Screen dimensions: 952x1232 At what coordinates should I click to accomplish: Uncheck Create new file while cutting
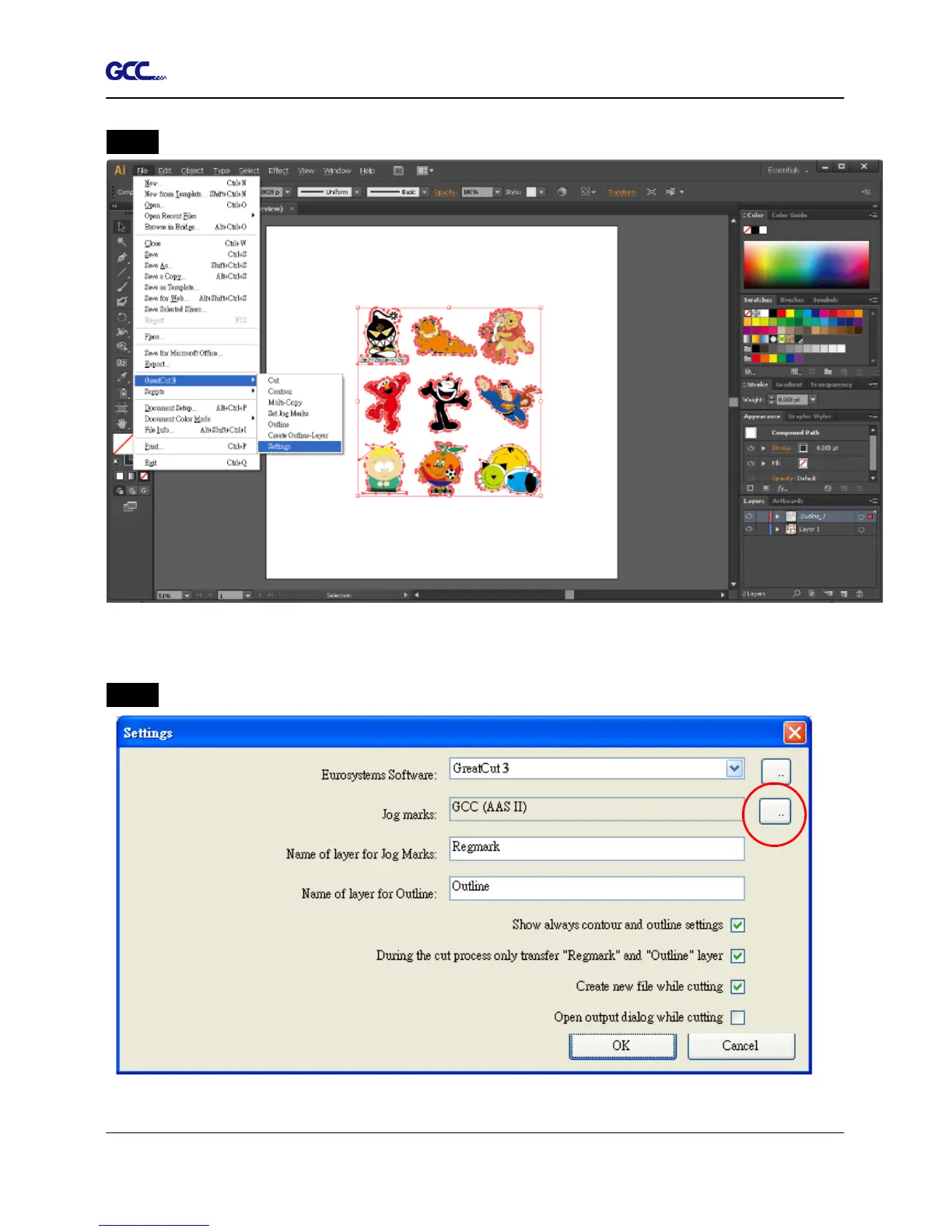point(738,987)
